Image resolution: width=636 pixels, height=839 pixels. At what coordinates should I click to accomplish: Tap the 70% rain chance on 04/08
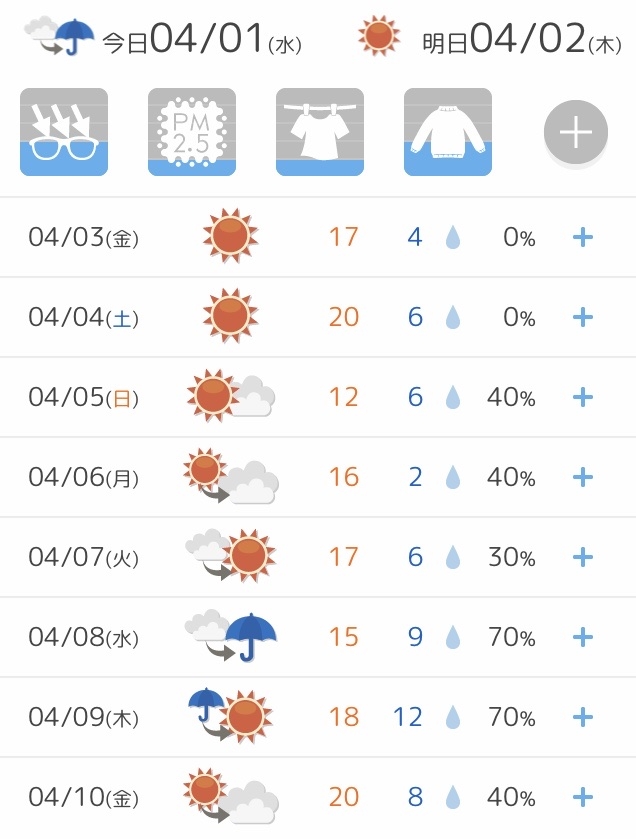(x=511, y=637)
